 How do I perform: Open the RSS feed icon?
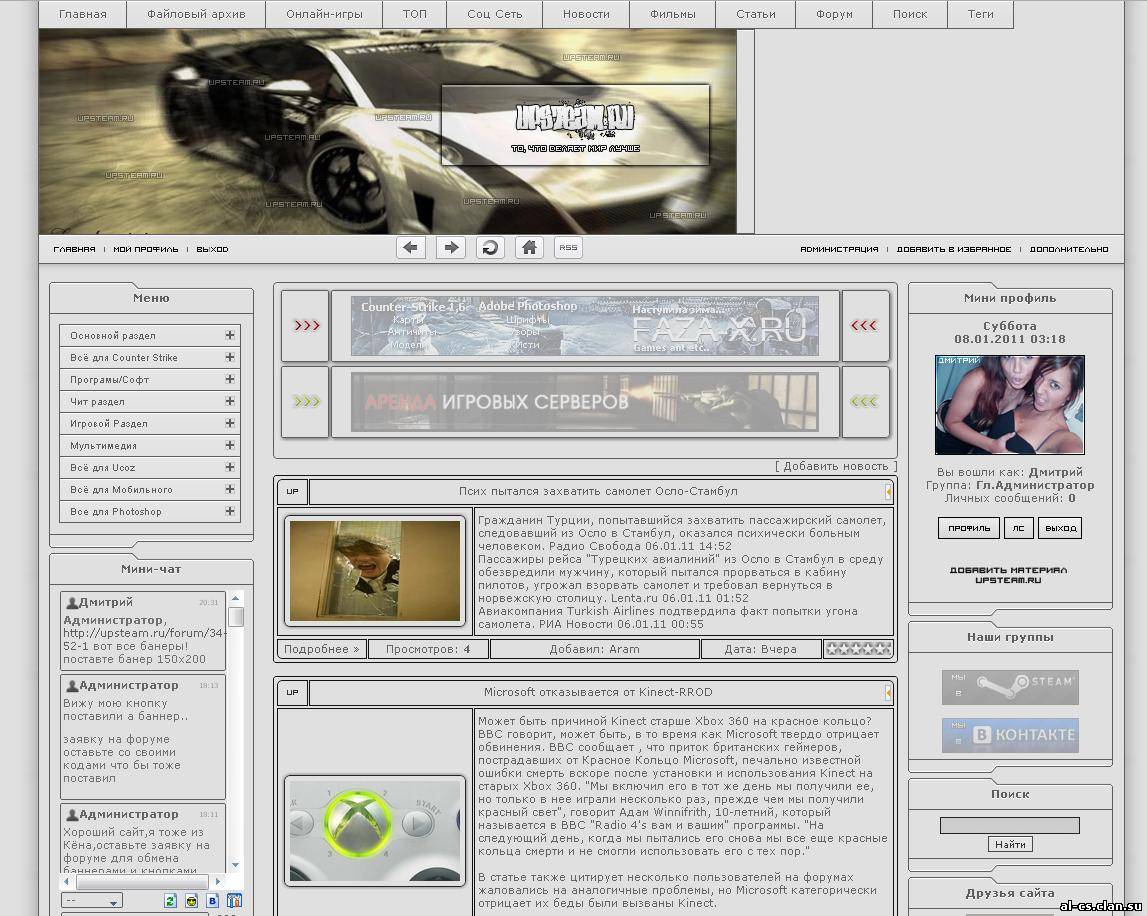(568, 248)
